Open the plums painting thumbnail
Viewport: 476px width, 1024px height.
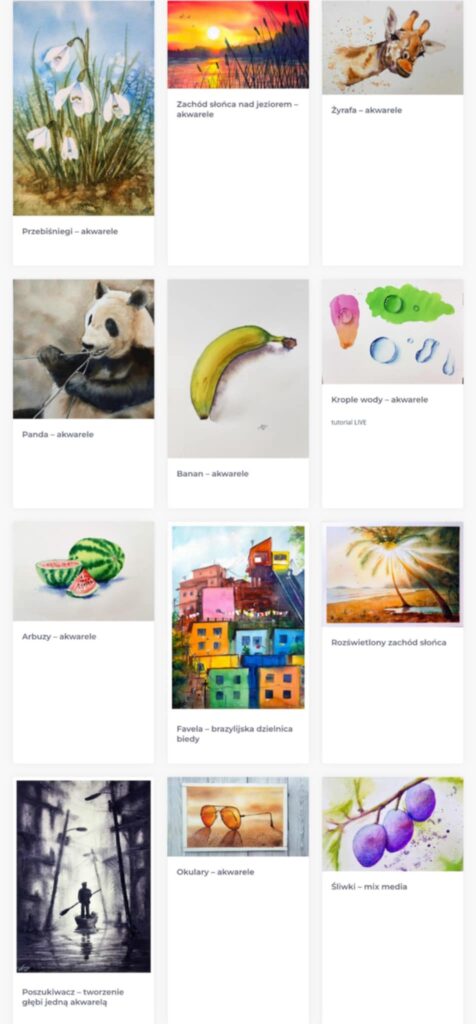(x=392, y=824)
